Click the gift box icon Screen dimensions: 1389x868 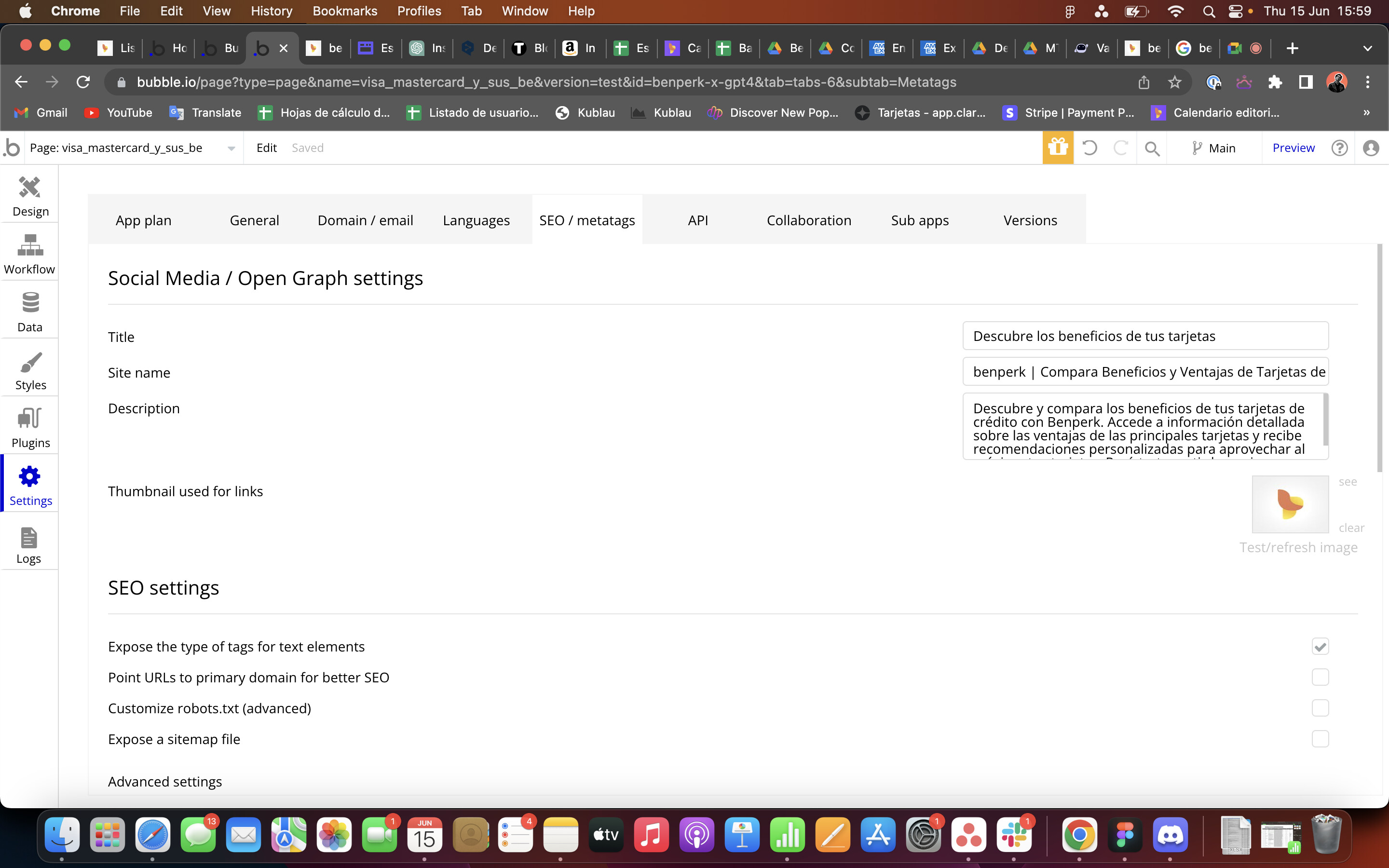coord(1057,148)
